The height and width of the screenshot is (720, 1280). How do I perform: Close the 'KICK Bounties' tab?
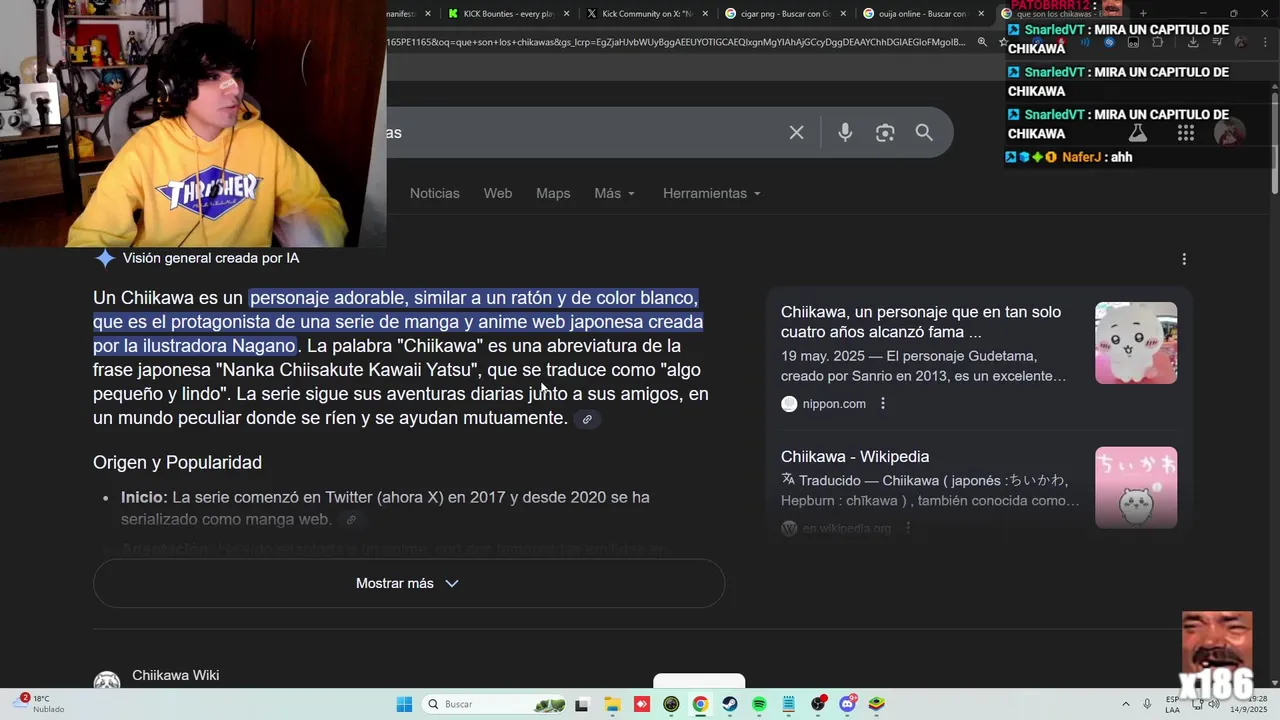(x=567, y=14)
